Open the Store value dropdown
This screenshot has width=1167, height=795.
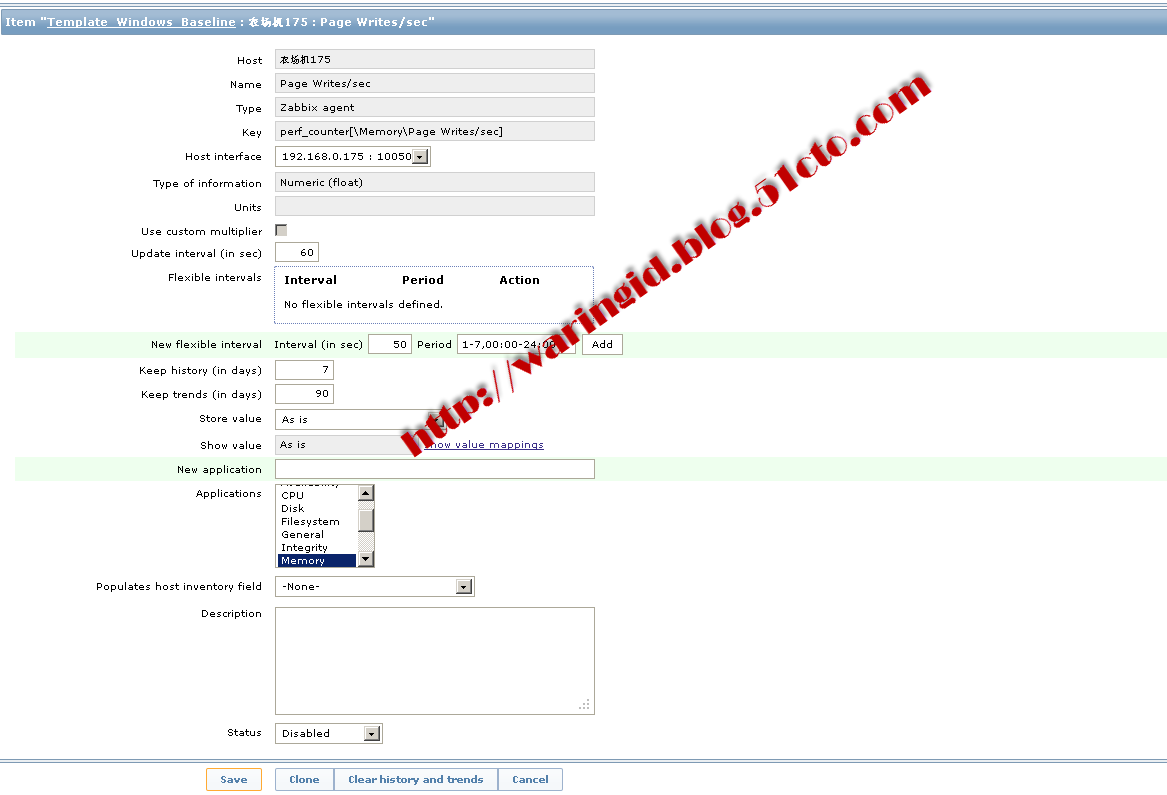360,420
